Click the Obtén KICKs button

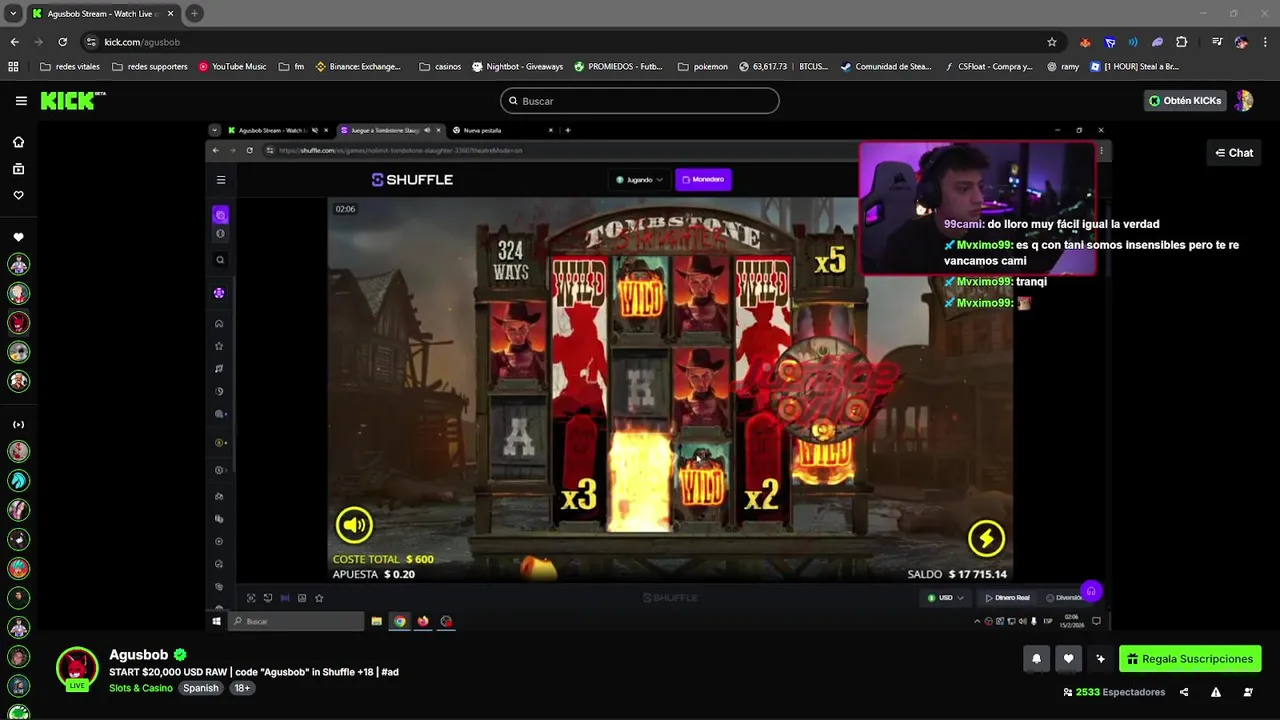pyautogui.click(x=1185, y=100)
